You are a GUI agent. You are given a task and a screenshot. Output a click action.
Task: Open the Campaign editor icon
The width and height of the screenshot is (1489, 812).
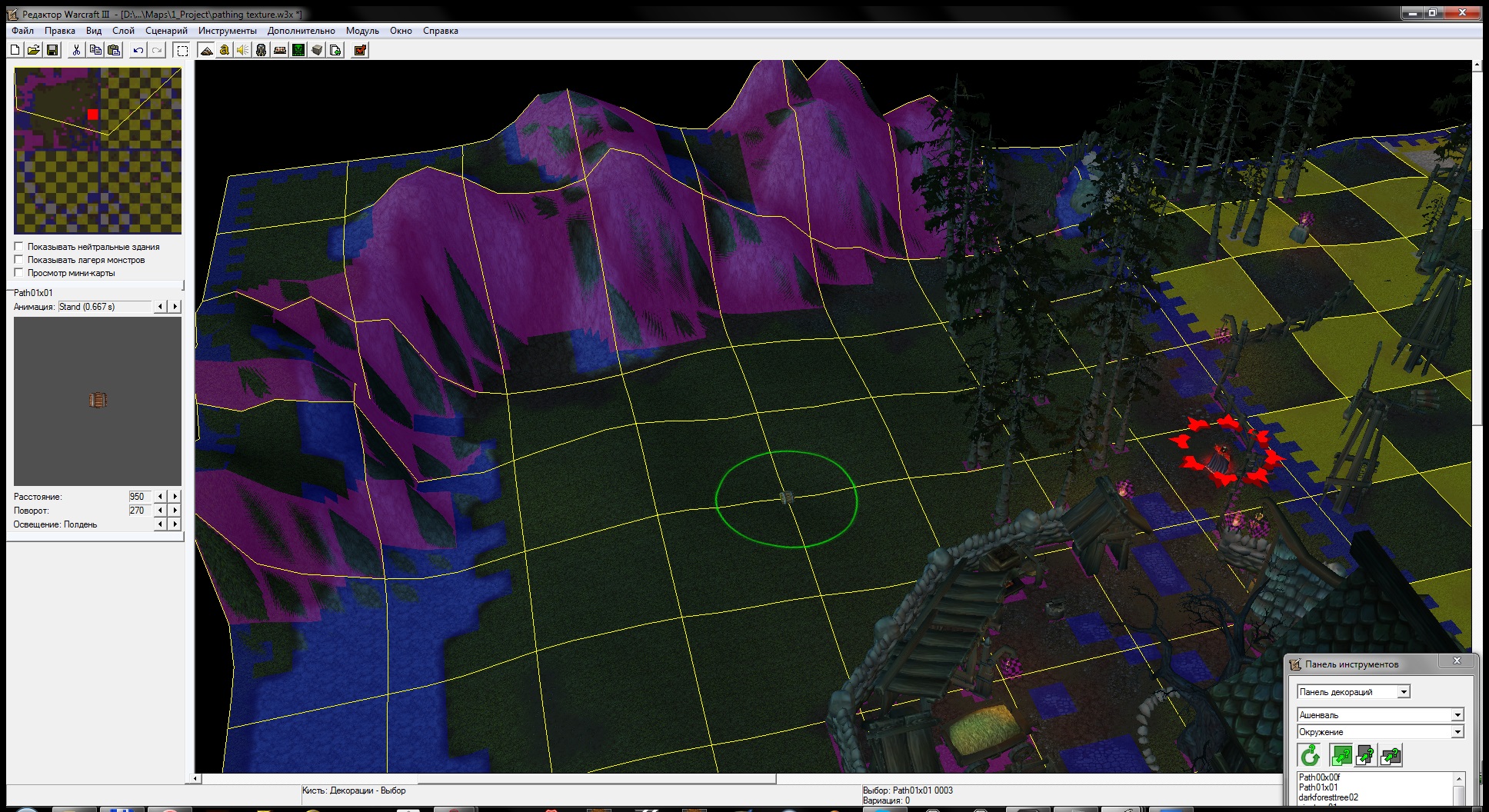pos(280,50)
